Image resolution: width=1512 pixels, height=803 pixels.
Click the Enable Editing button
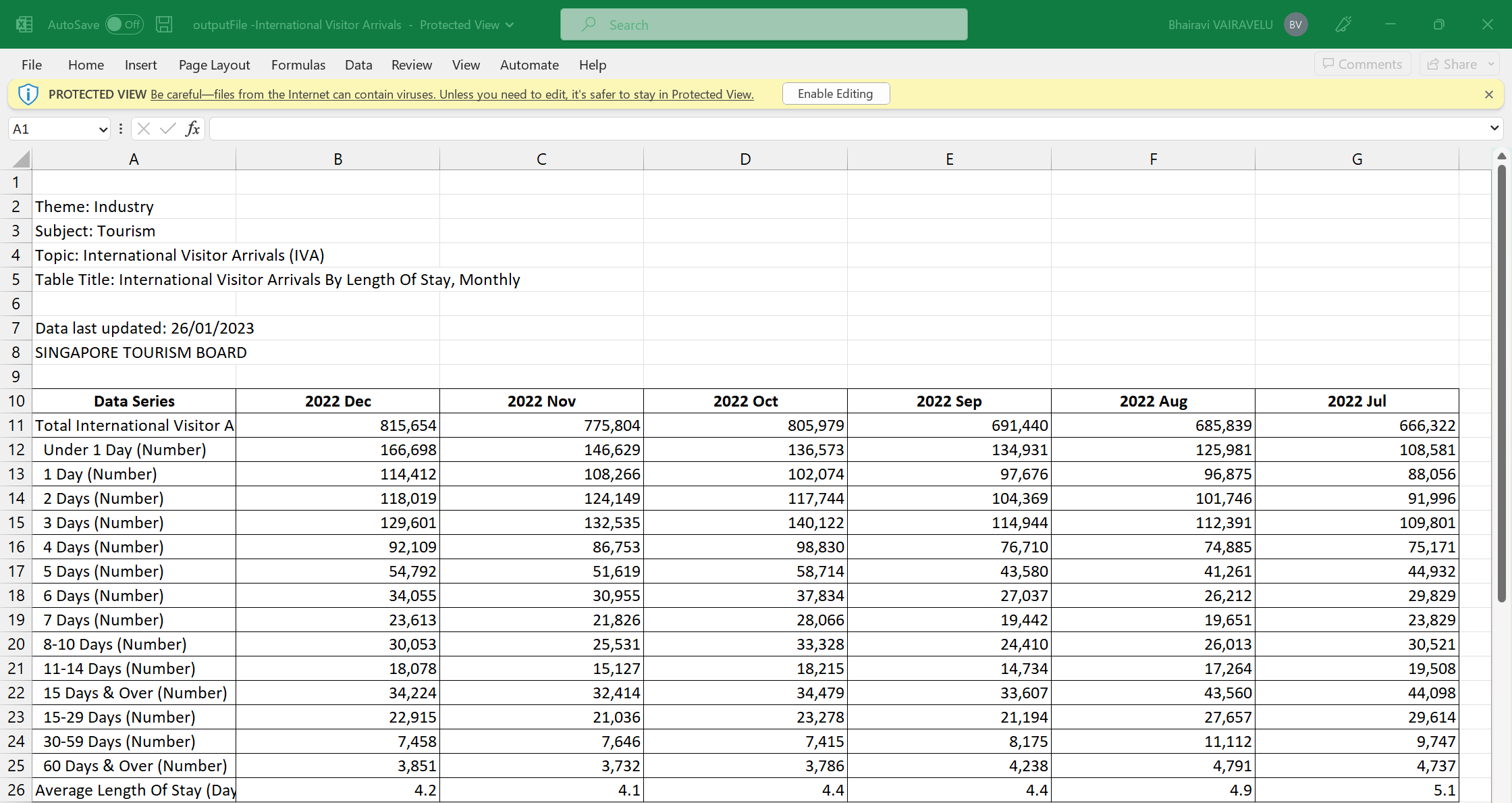pos(836,94)
